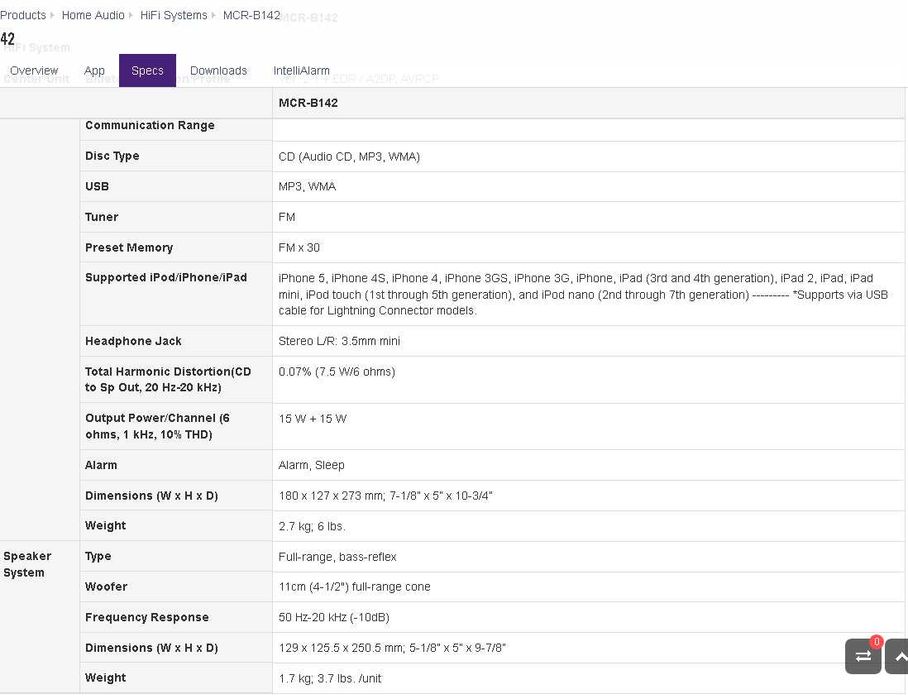This screenshot has height=700, width=908.
Task: Click the MCR-B142 breadcrumb link
Action: (251, 15)
